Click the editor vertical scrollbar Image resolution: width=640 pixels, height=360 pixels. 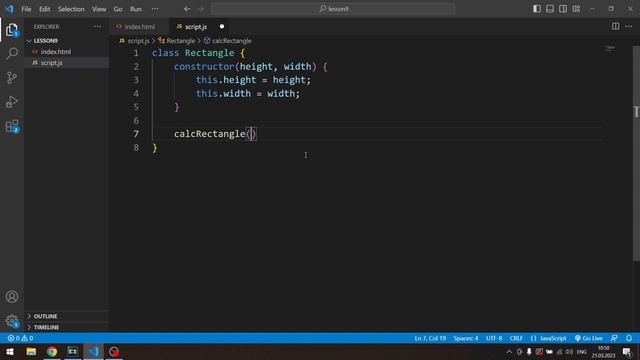point(636,152)
